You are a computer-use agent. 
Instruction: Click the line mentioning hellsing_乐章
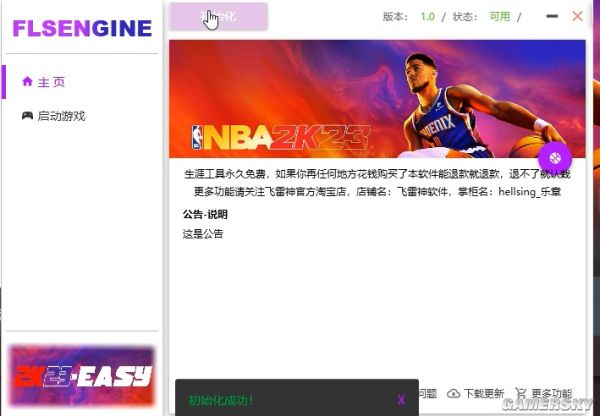(377, 191)
